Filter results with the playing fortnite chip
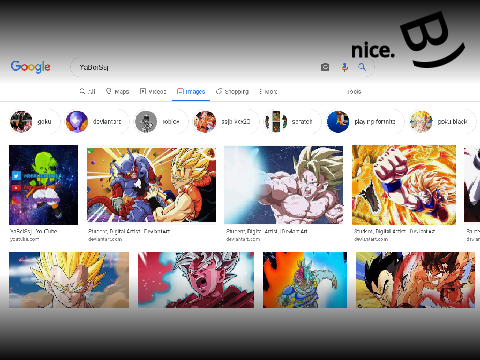480x360 pixels. (x=365, y=122)
